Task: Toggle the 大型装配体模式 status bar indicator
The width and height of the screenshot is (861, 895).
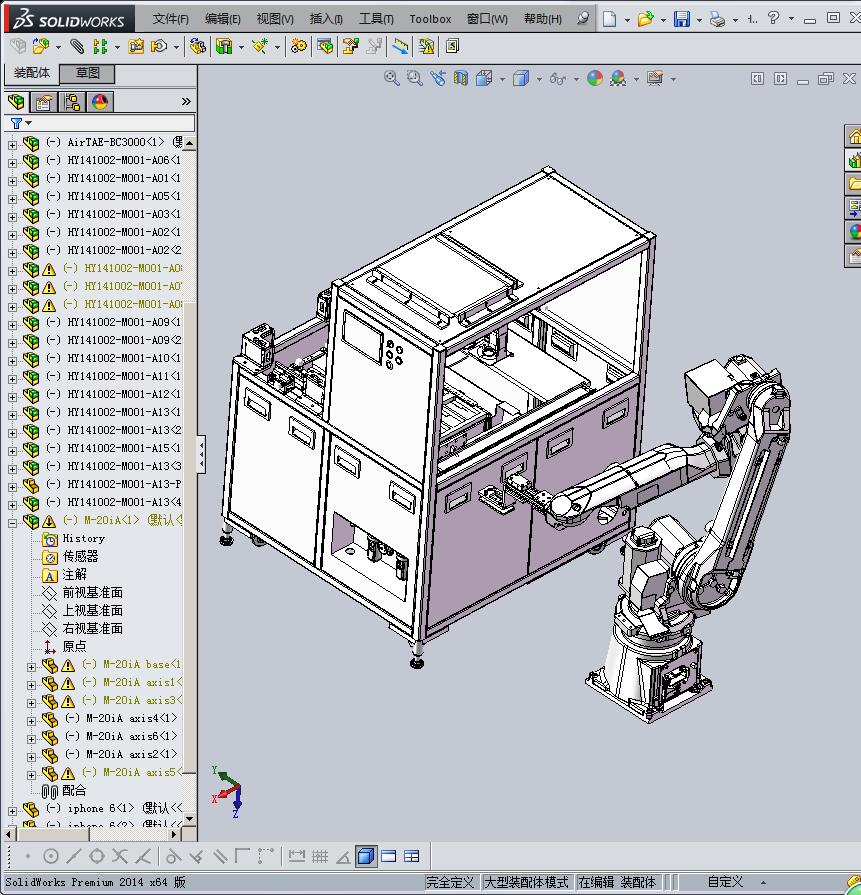Action: (526, 882)
